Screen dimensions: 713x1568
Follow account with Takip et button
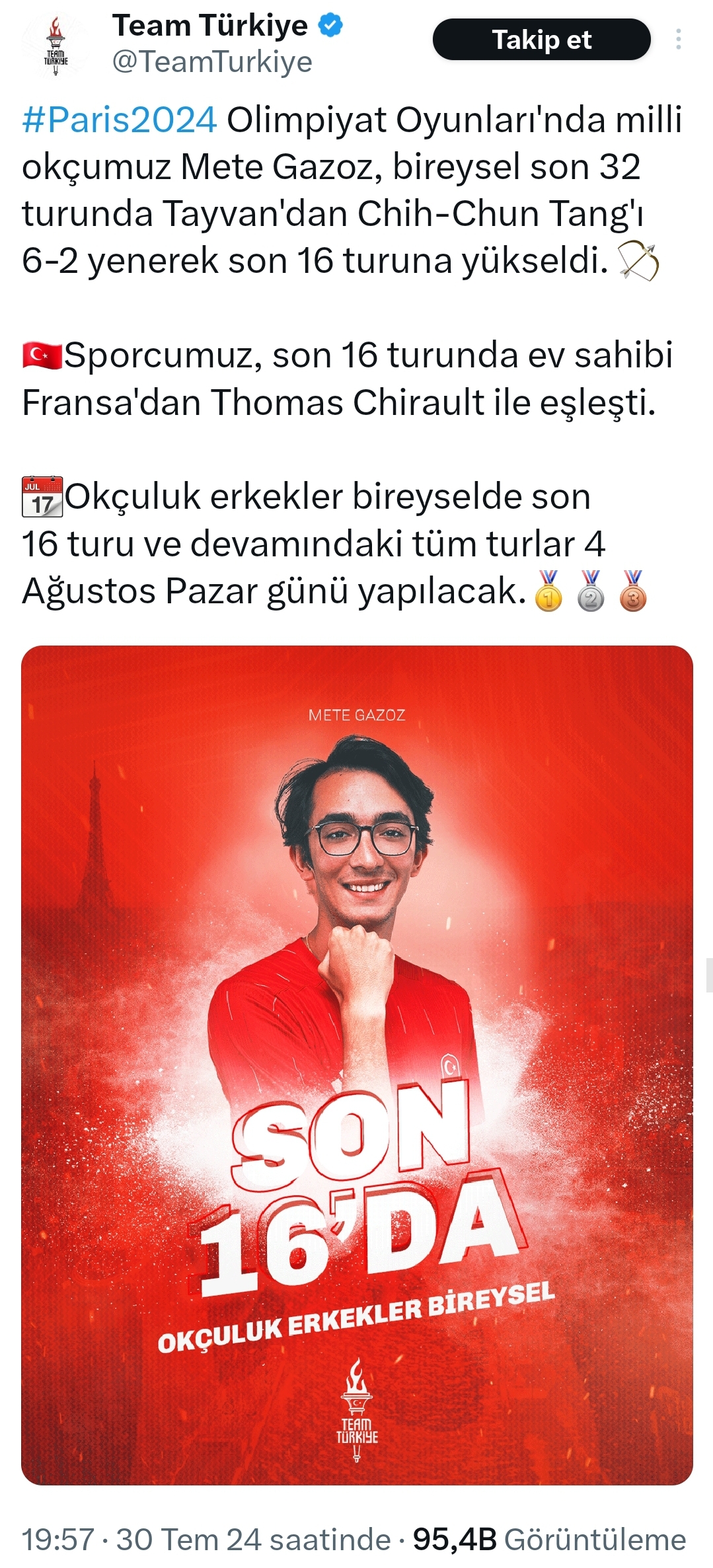point(542,40)
